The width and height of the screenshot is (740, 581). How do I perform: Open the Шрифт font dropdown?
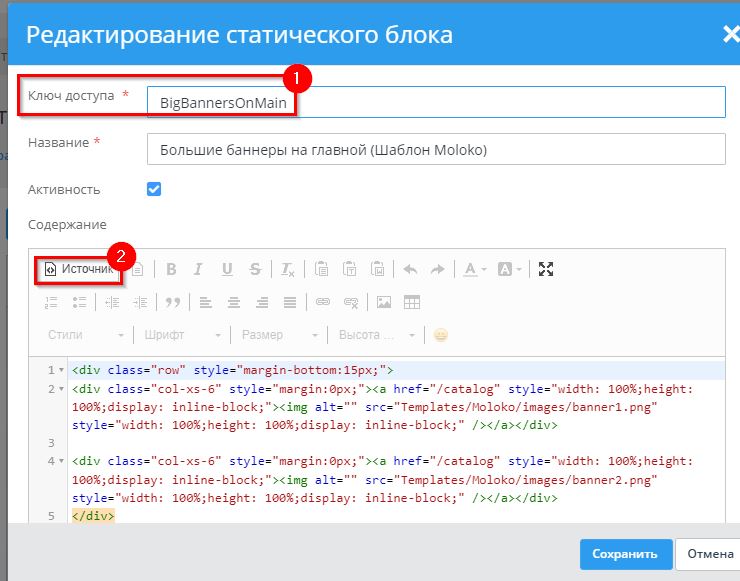[182, 335]
